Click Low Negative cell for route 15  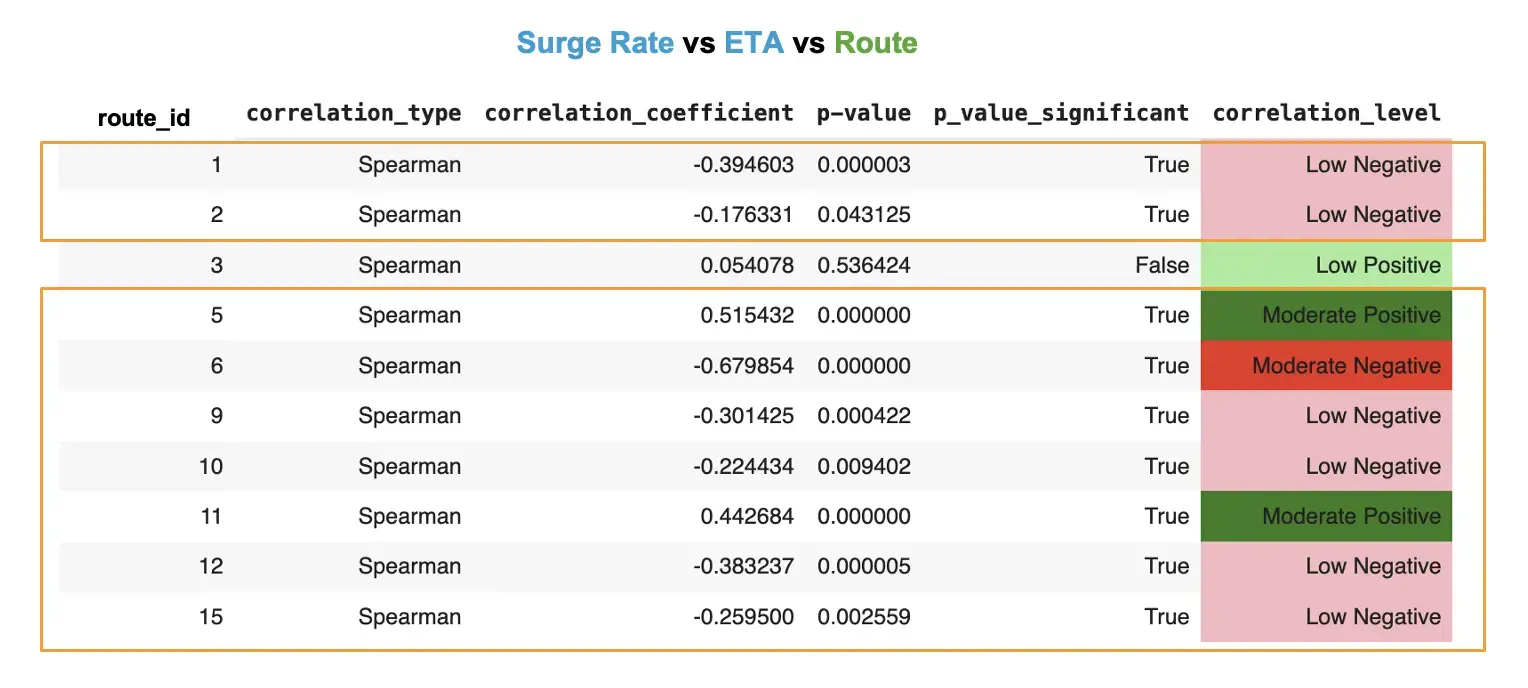(x=1326, y=616)
